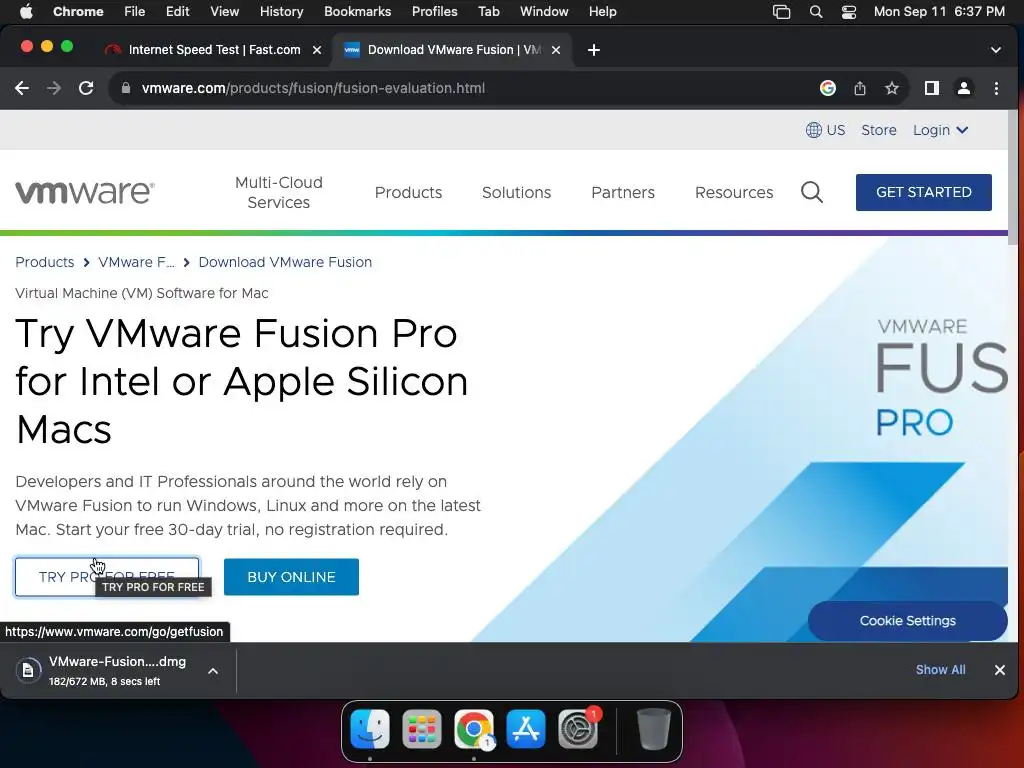1024x768 pixels.
Task: Click Stage Manager icon in menu bar
Action: [x=781, y=11]
